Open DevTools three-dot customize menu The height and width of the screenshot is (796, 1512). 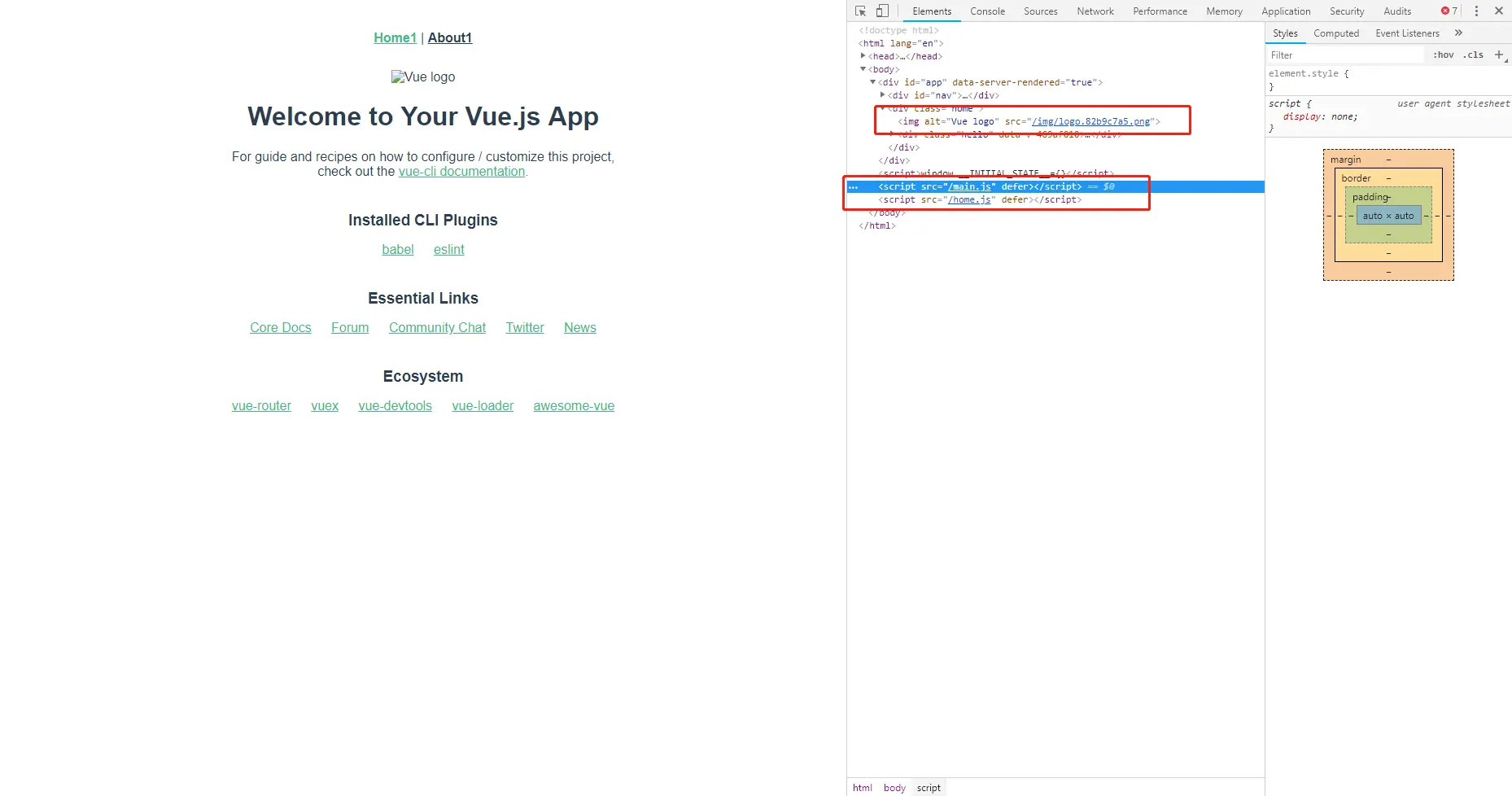point(1476,11)
